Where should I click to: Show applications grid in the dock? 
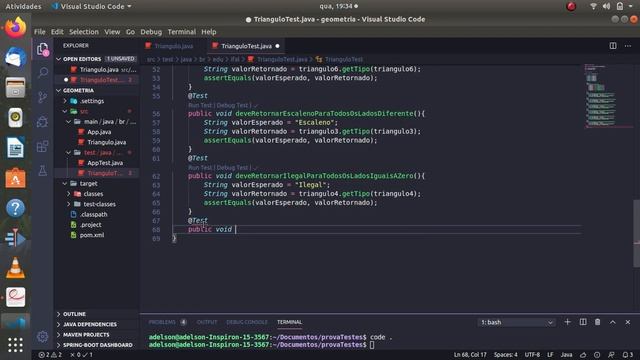pyautogui.click(x=16, y=345)
